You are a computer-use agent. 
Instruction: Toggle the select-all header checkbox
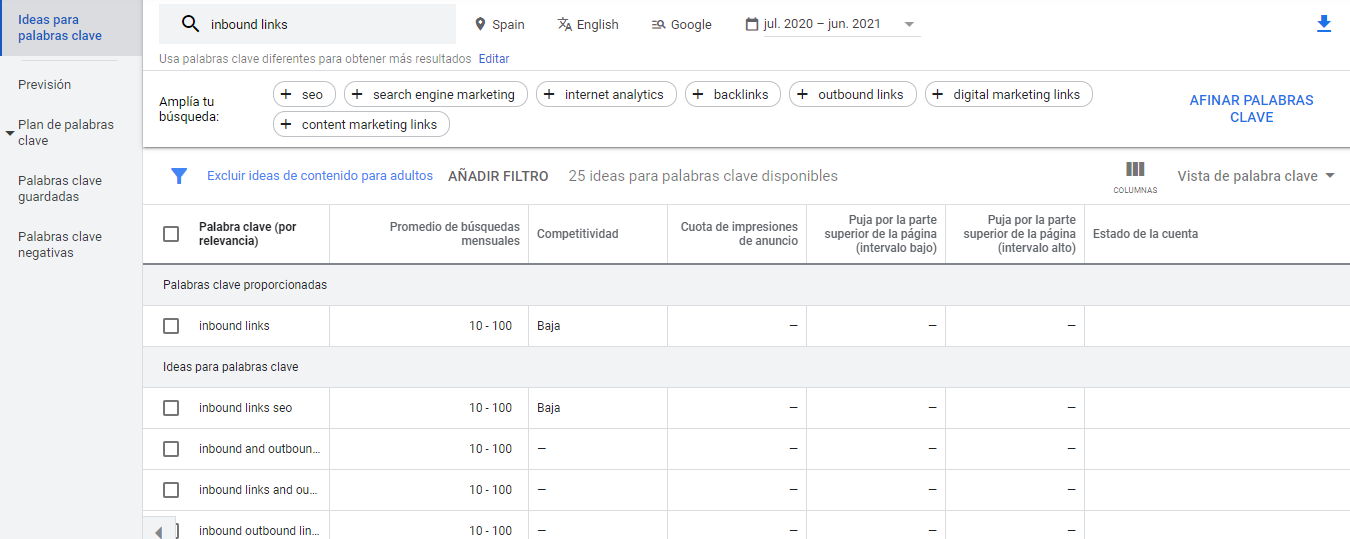pos(171,234)
